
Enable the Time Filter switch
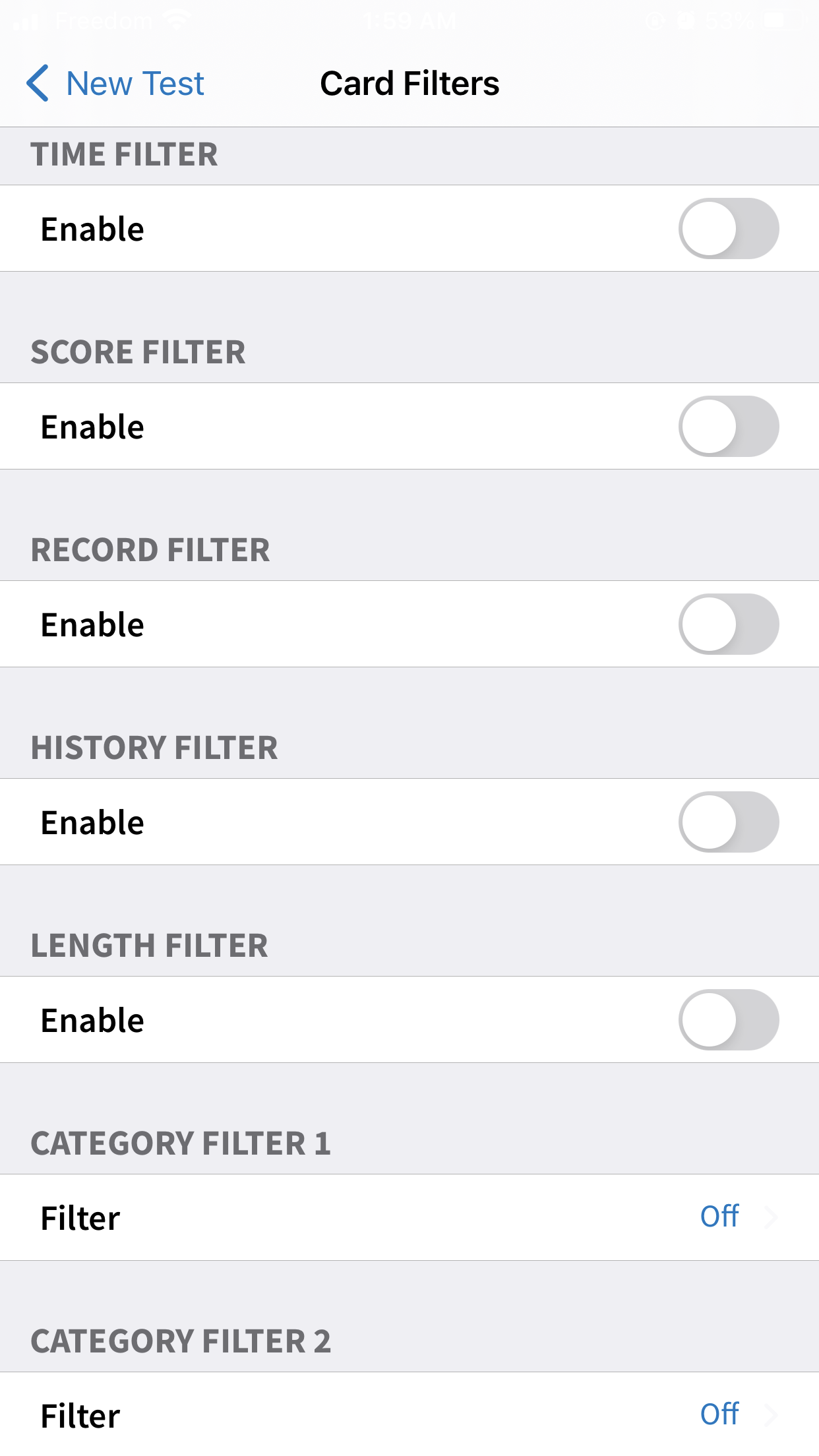729,229
